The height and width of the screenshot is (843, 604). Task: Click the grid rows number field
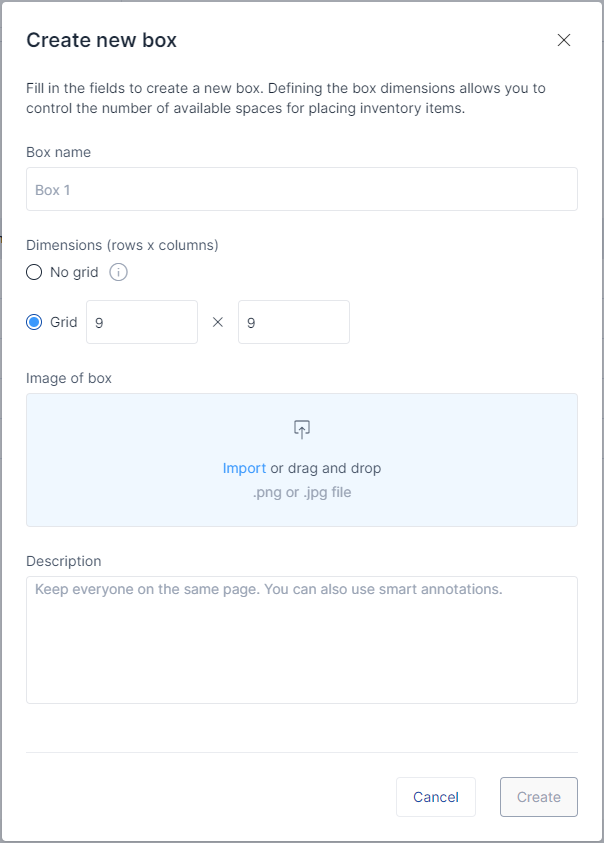point(142,322)
